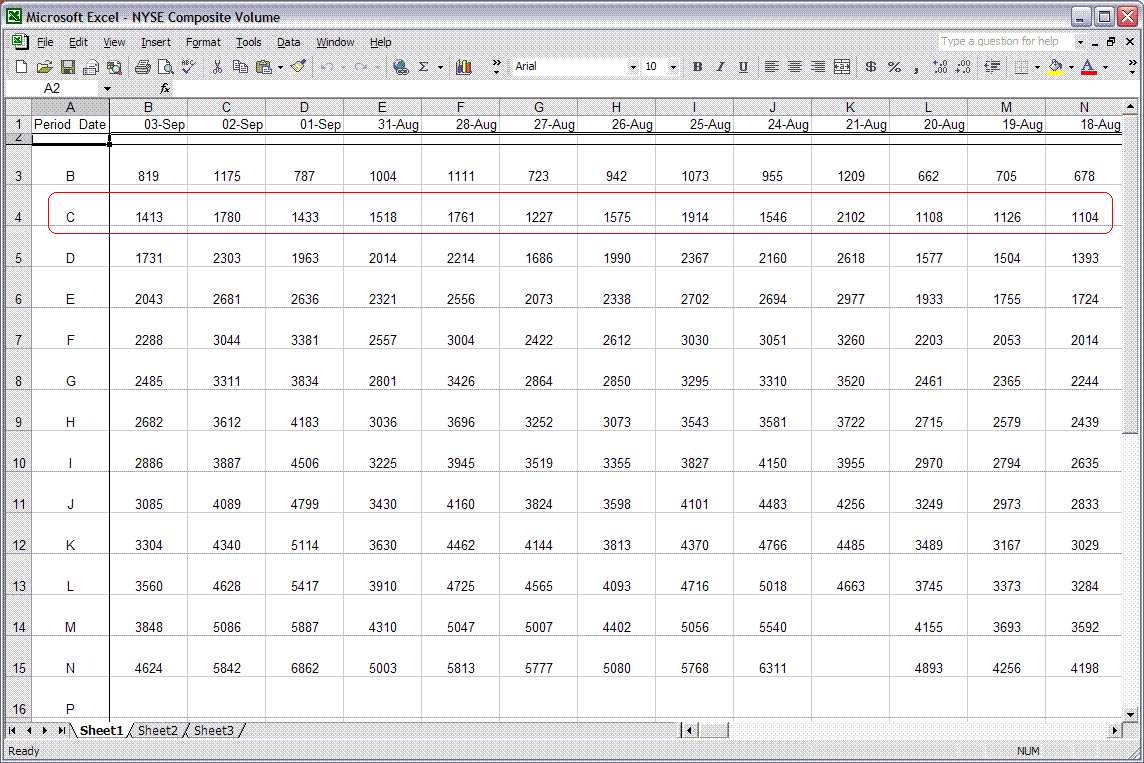Center the cell text
The width and height of the screenshot is (1144, 763).
[795, 67]
